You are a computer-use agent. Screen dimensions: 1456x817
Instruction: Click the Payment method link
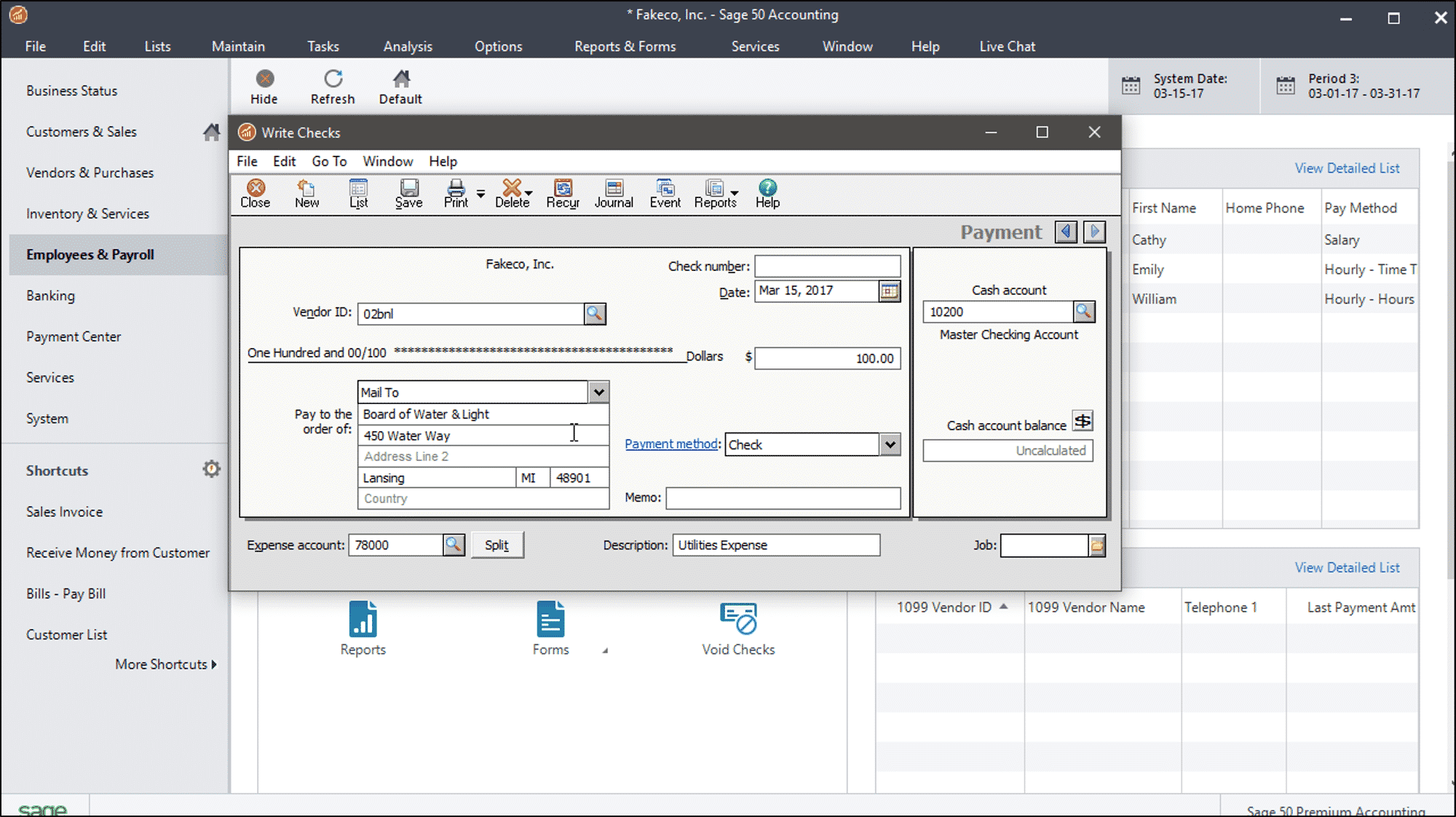(671, 444)
